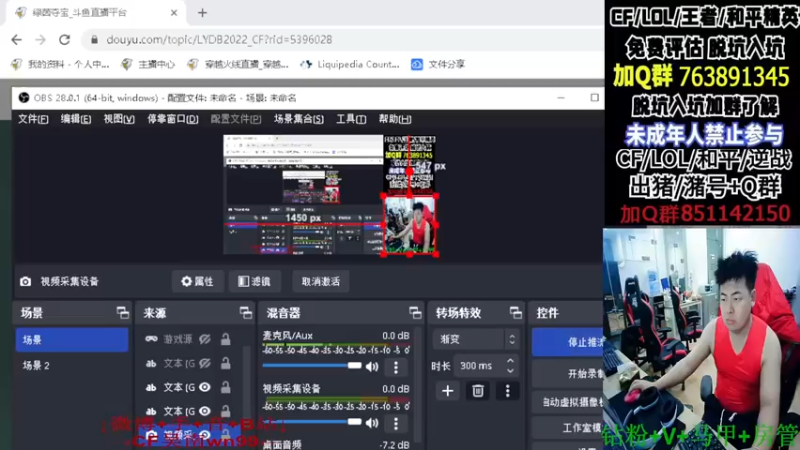Image resolution: width=800 pixels, height=450 pixels.
Task: Go back in the browser
Action: pyautogui.click(x=16, y=40)
